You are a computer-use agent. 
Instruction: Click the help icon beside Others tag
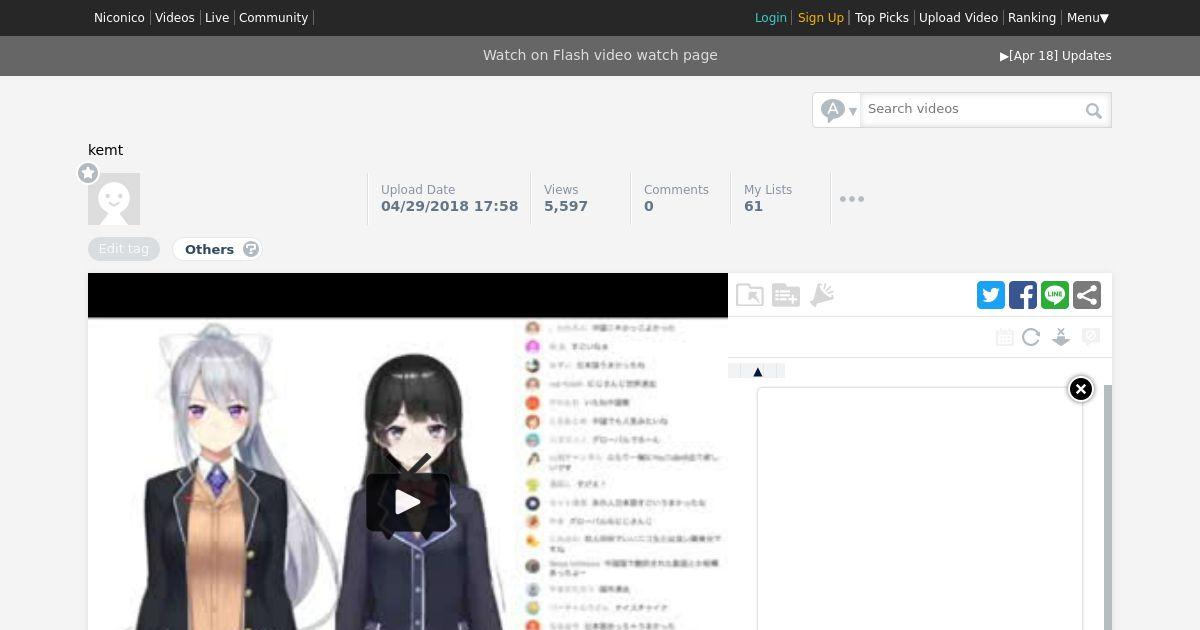click(251, 249)
